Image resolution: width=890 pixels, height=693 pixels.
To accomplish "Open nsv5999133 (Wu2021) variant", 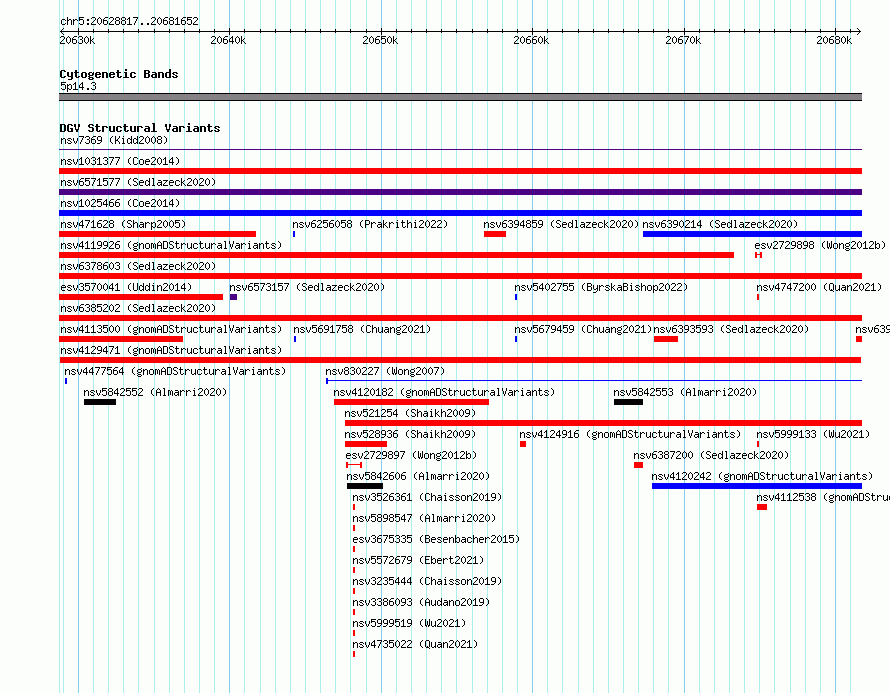I will click(813, 434).
